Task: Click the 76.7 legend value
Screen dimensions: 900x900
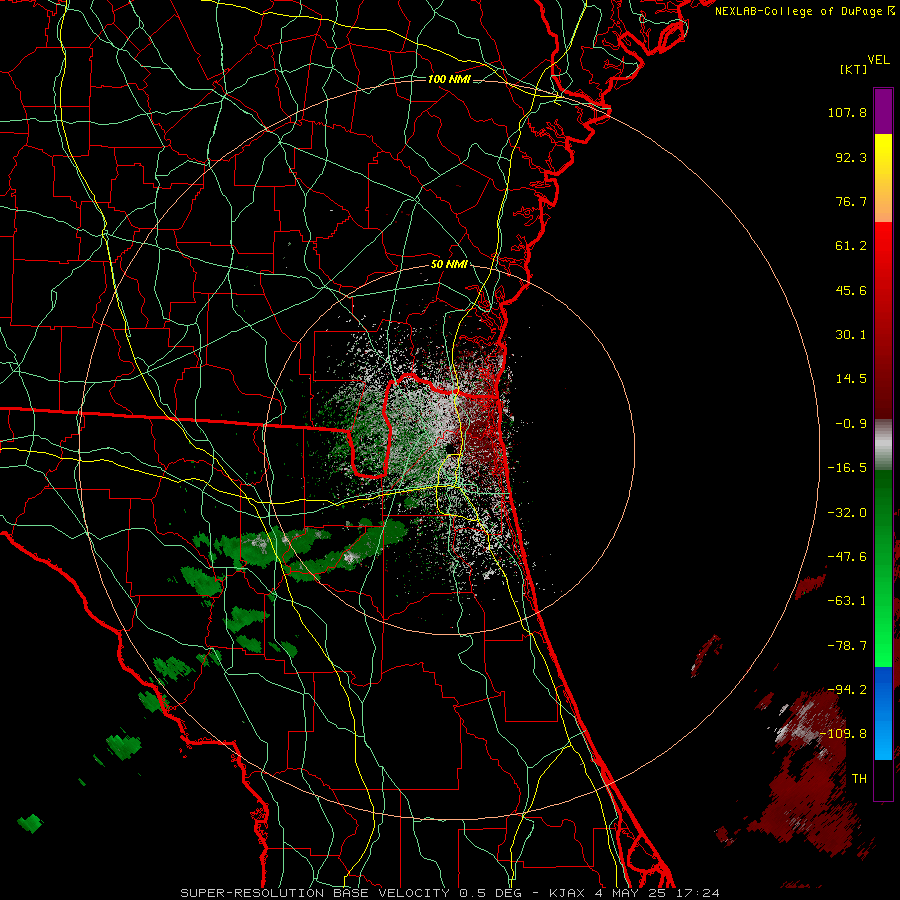Action: (851, 201)
